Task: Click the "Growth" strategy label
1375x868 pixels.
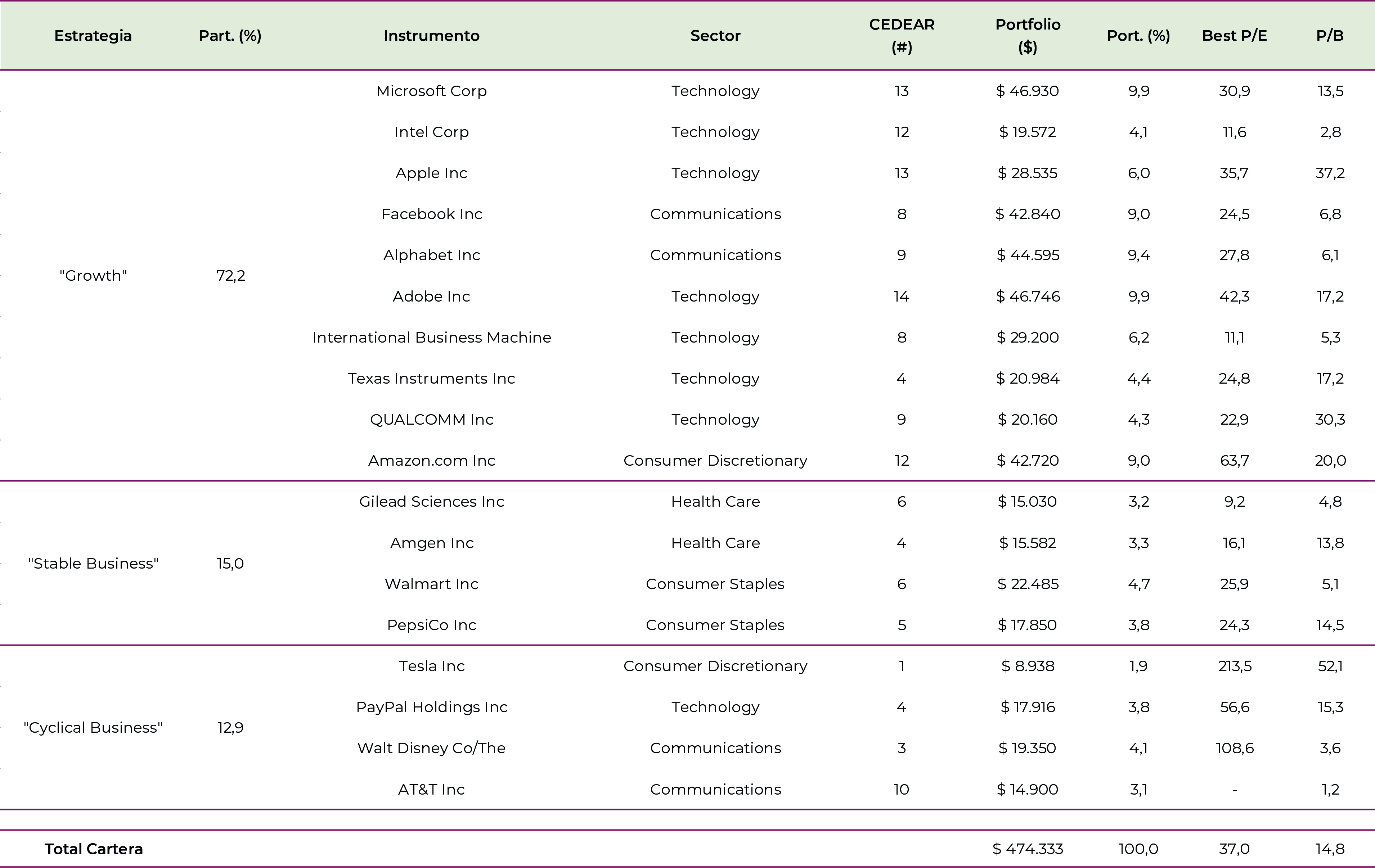Action: coord(93,276)
